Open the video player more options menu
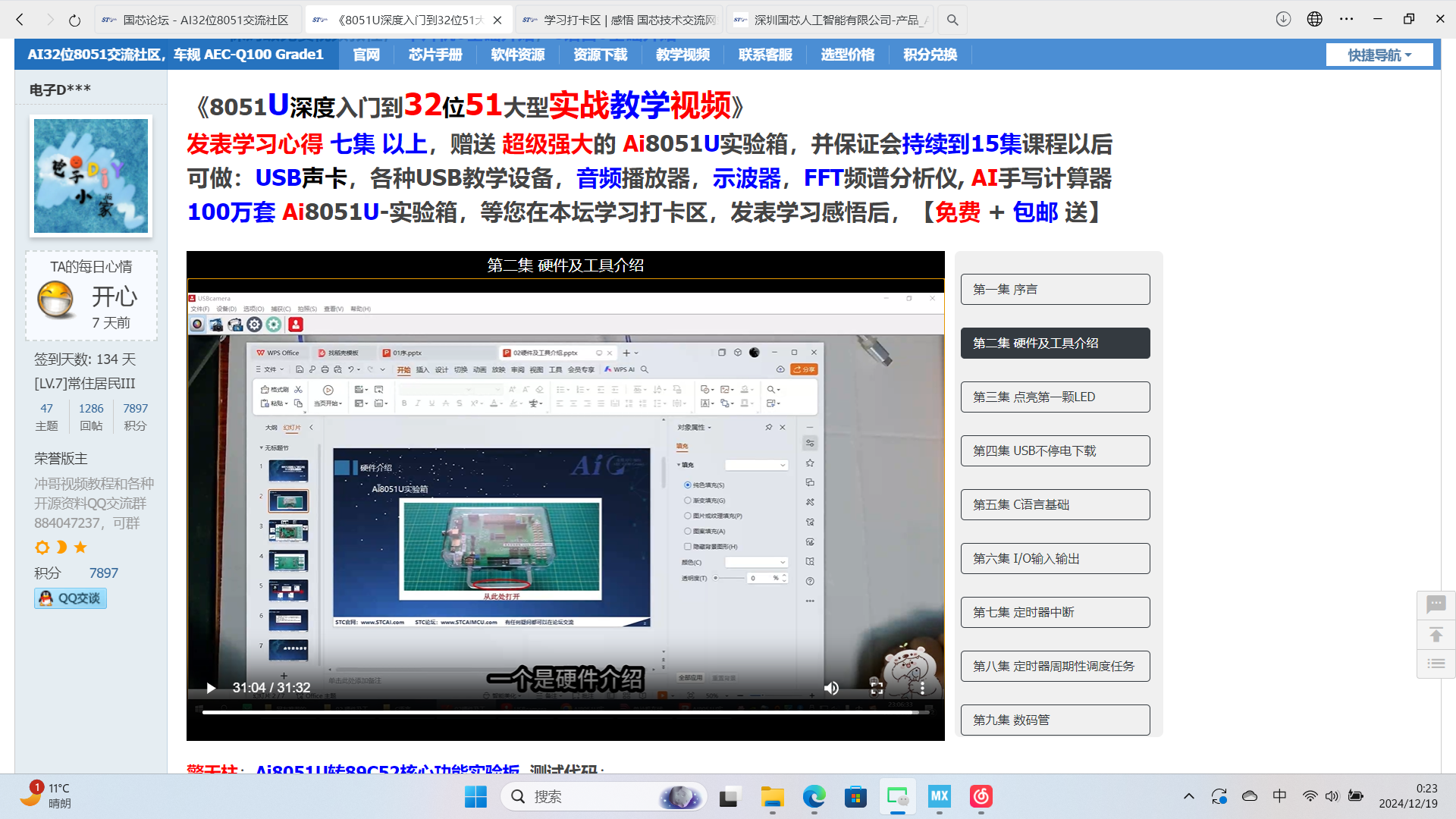The width and height of the screenshot is (1456, 819). click(922, 688)
